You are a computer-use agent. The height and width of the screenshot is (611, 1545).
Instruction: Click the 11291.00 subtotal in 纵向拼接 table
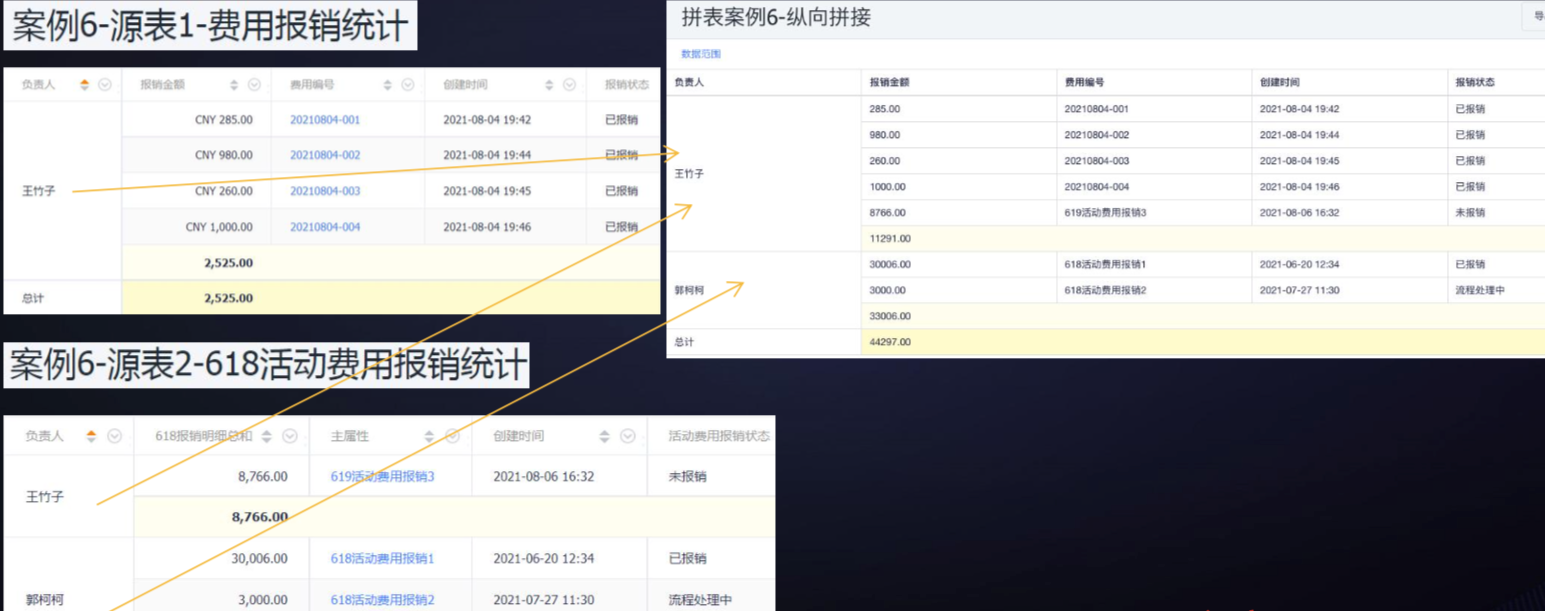click(x=890, y=238)
